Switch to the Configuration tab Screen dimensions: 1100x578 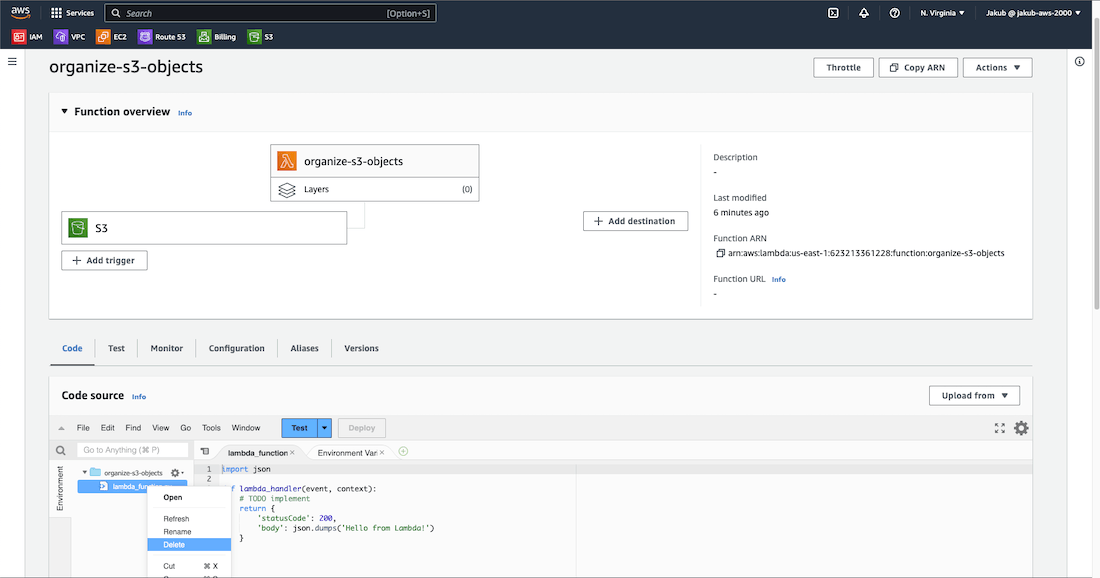pos(236,348)
